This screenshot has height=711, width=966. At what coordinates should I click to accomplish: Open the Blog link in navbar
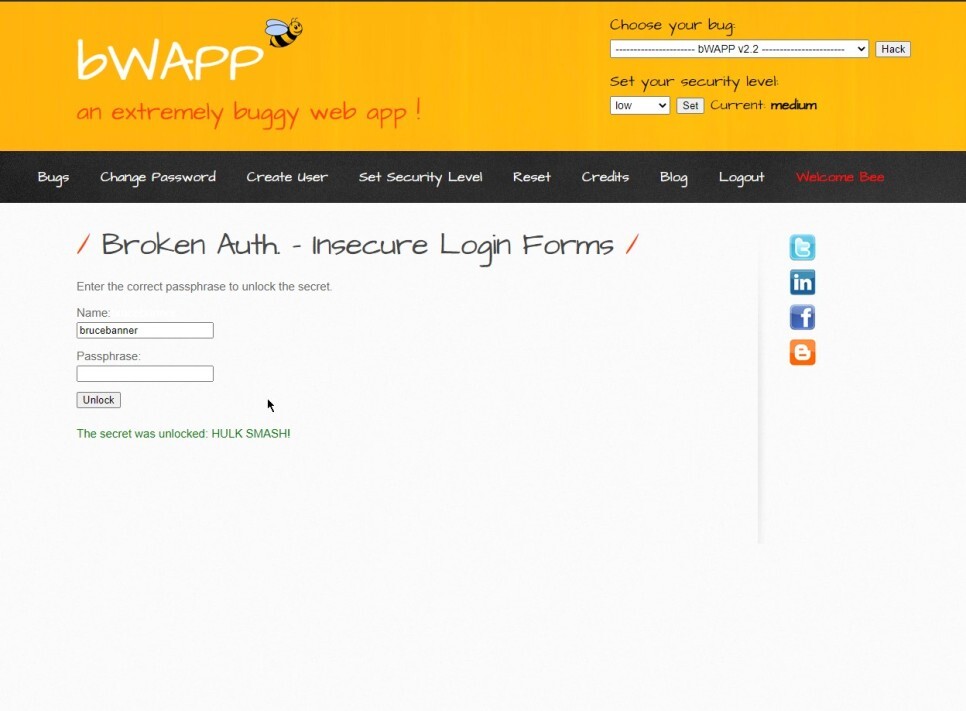pyautogui.click(x=673, y=177)
